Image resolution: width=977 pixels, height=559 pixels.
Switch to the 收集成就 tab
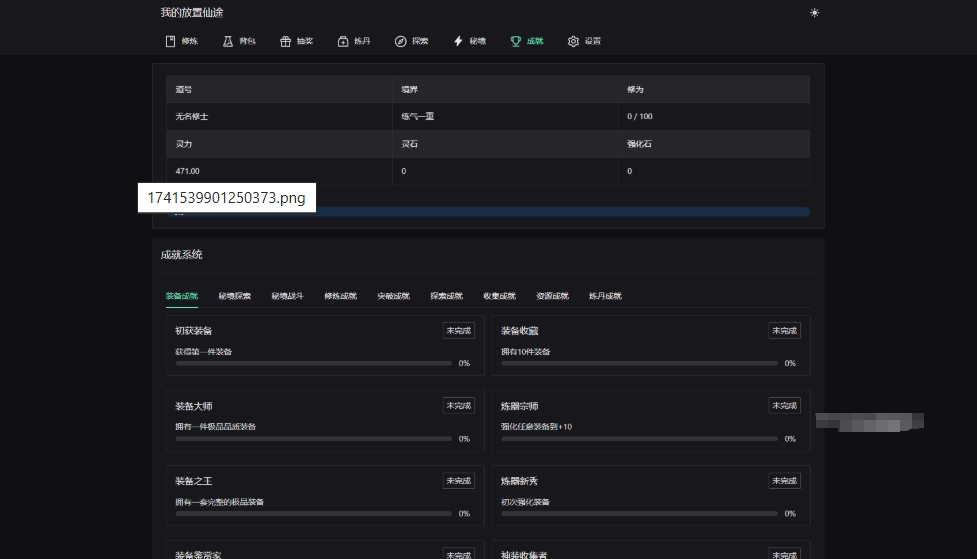tap(499, 296)
